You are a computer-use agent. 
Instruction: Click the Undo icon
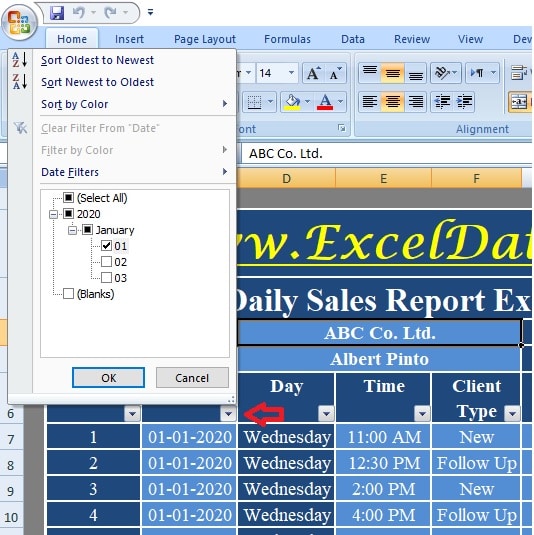[x=79, y=13]
